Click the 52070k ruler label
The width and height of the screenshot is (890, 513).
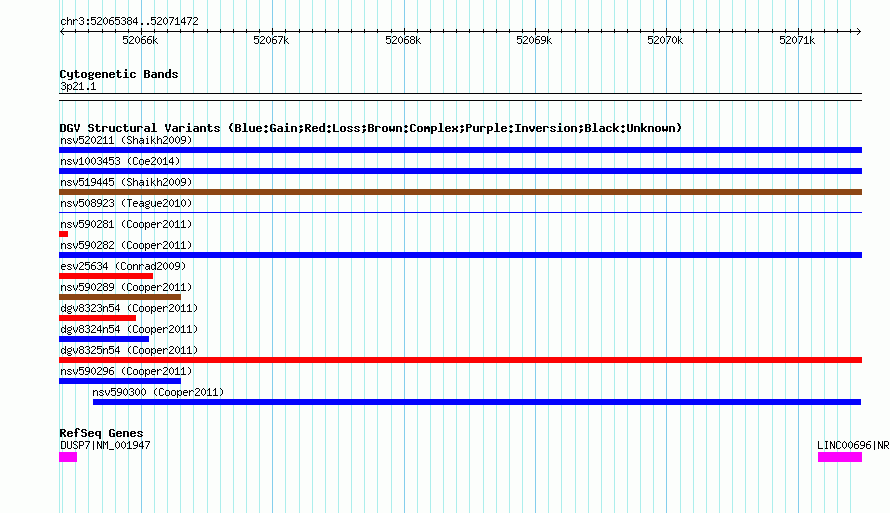click(x=665, y=40)
